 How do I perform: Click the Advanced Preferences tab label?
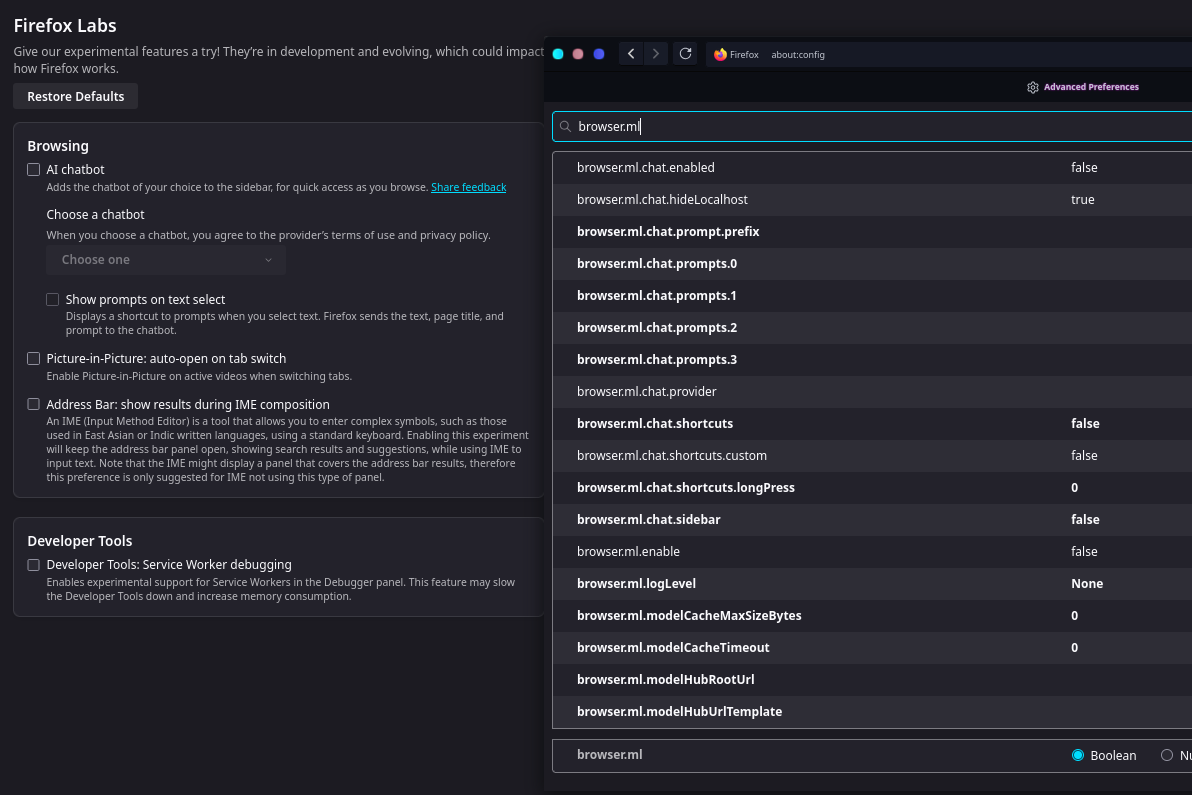coord(1091,88)
